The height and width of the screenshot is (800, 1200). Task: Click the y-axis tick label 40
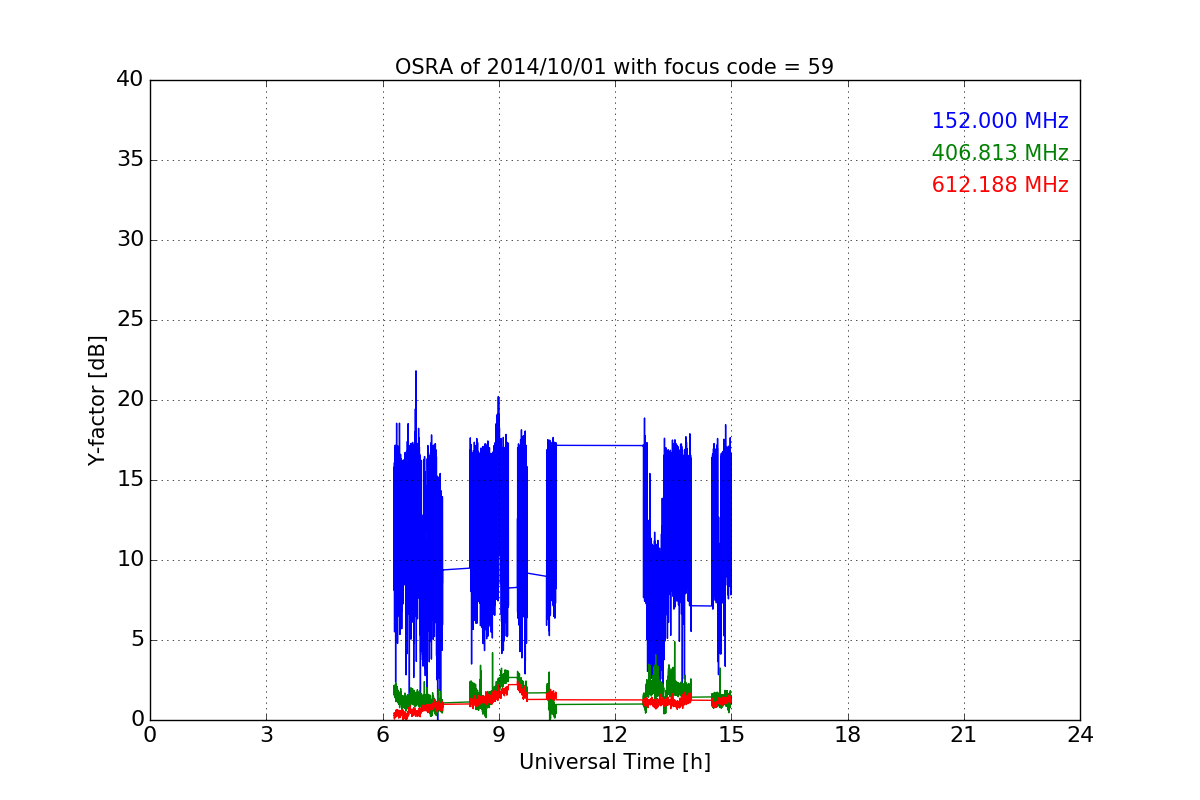pyautogui.click(x=130, y=80)
